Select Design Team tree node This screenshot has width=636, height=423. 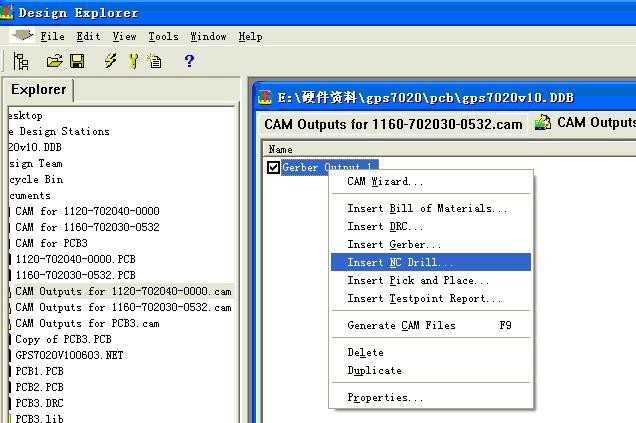coord(36,163)
